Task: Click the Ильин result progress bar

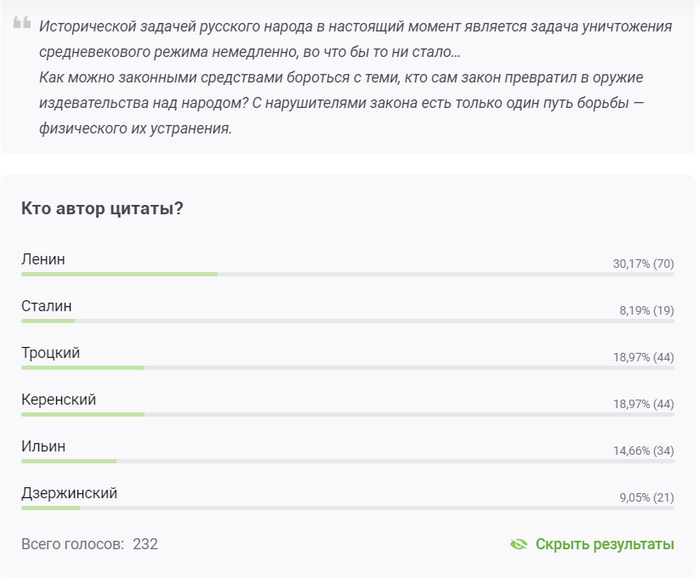Action: point(347,462)
